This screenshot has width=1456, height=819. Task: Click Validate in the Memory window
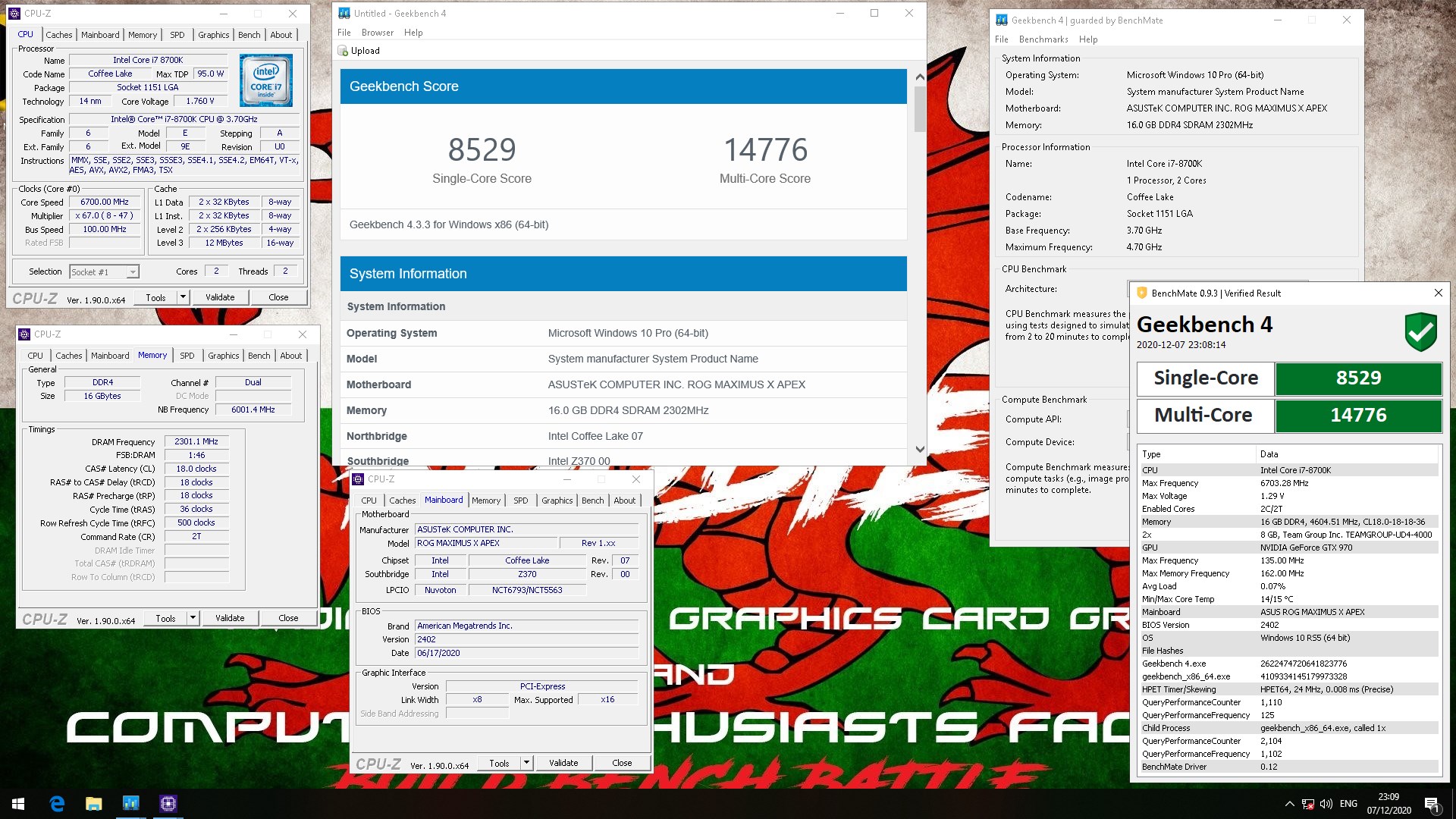point(230,618)
